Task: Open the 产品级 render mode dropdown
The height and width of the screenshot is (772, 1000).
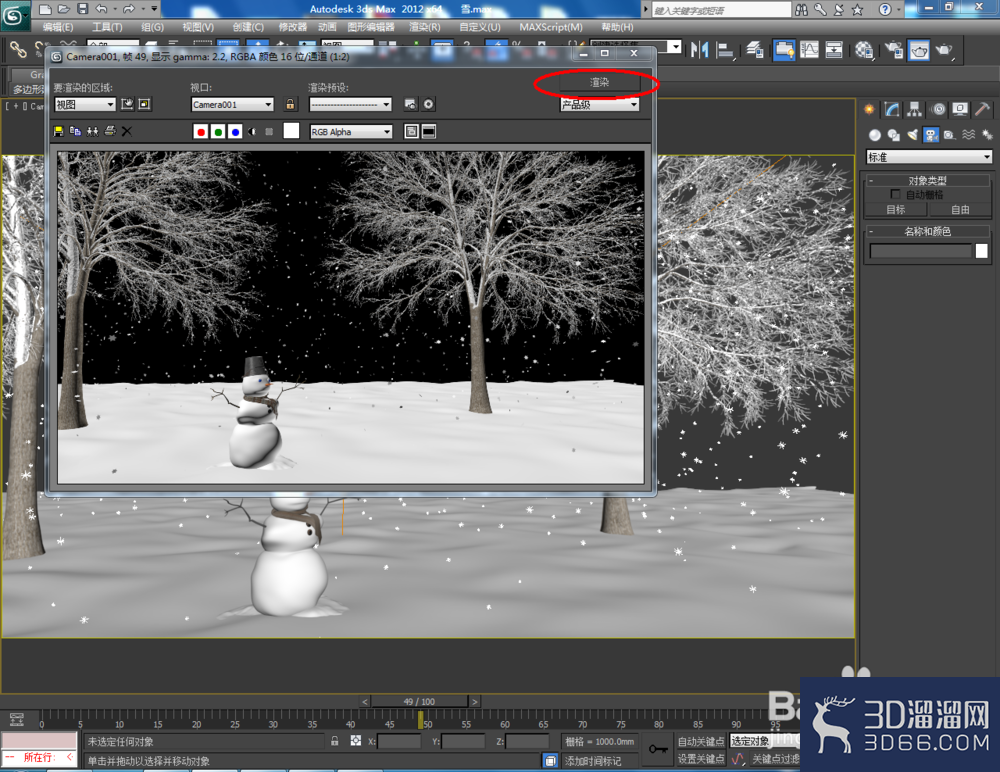Action: pos(599,104)
